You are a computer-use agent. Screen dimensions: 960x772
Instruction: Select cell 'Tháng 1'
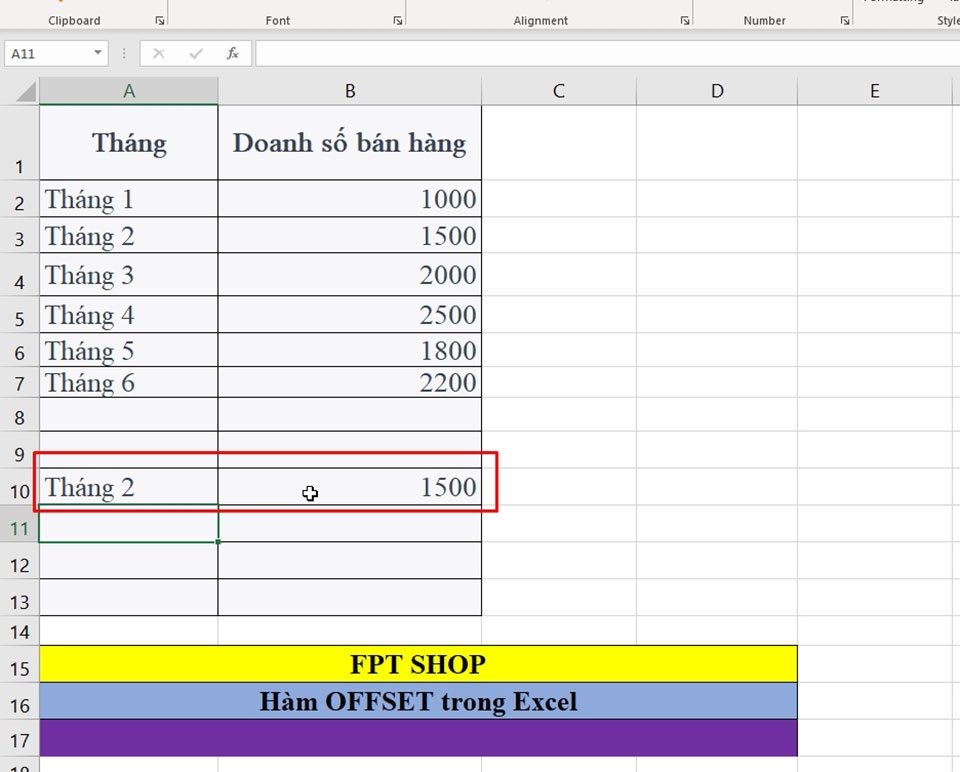[x=129, y=198]
